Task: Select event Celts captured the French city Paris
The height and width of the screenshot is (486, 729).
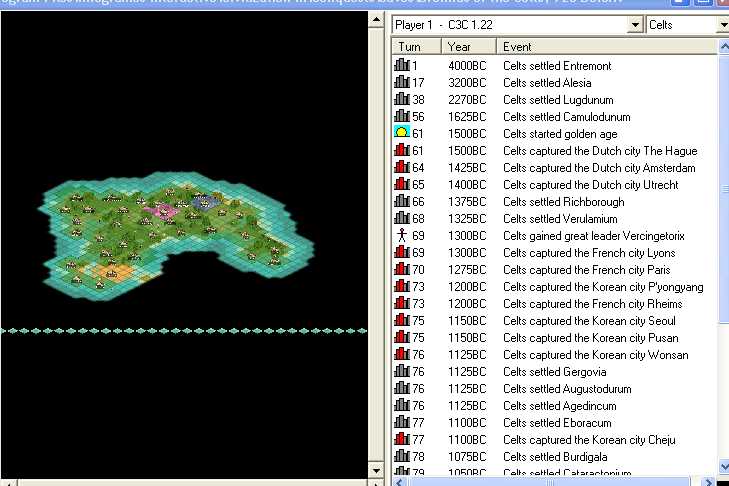Action: click(587, 270)
